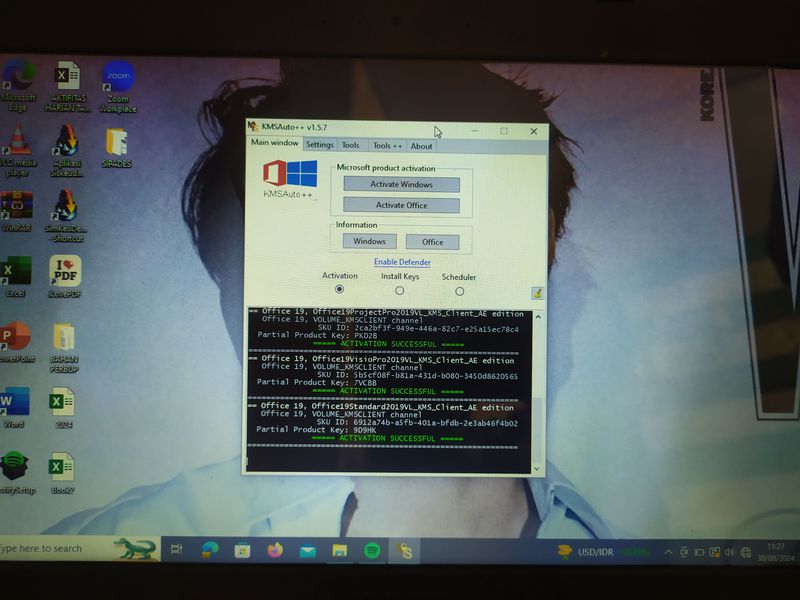
Task: Click File Explorer in the taskbar
Action: click(x=339, y=550)
